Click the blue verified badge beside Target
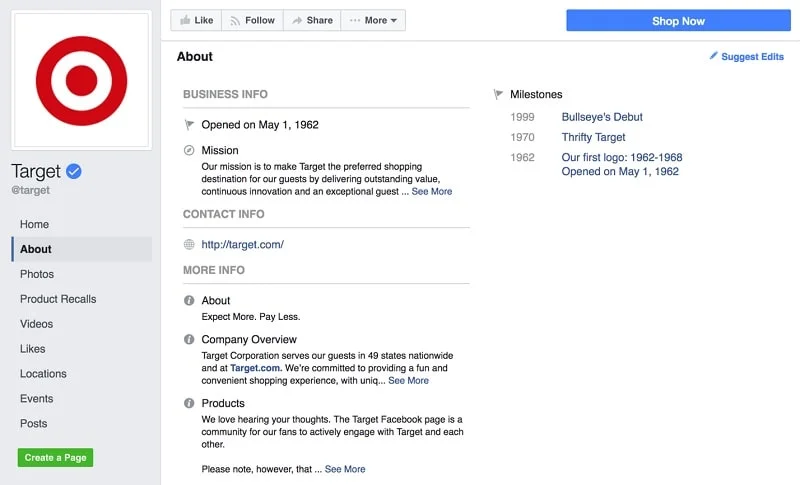 click(74, 171)
